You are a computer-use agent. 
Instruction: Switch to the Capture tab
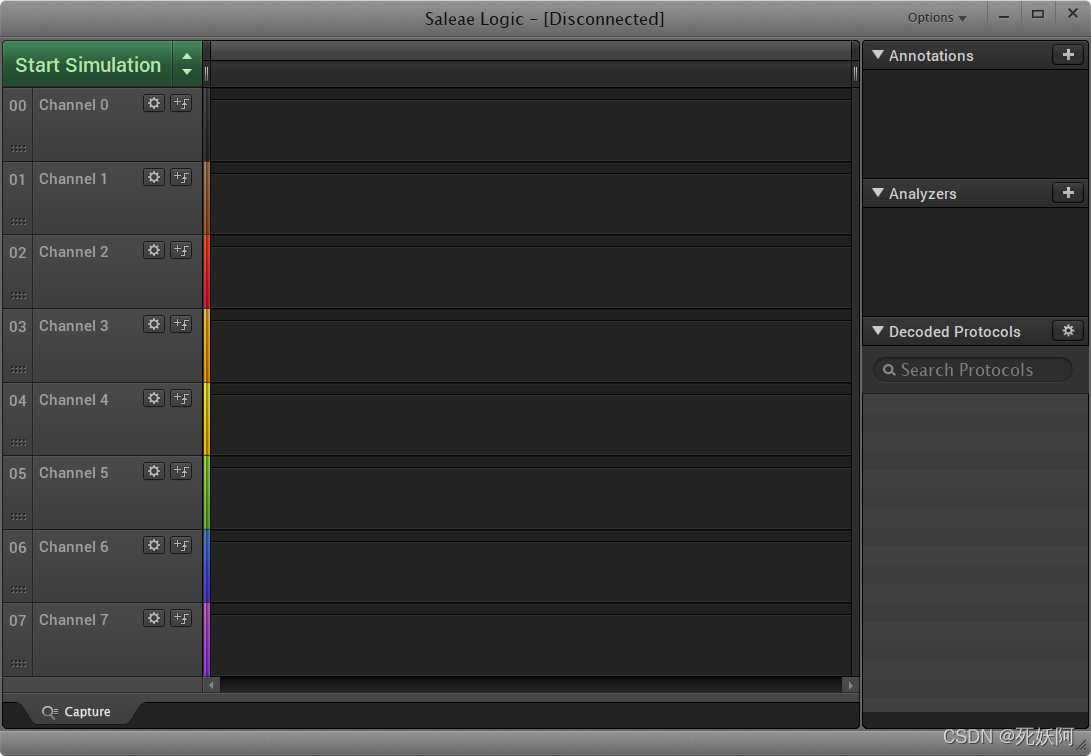click(x=77, y=712)
